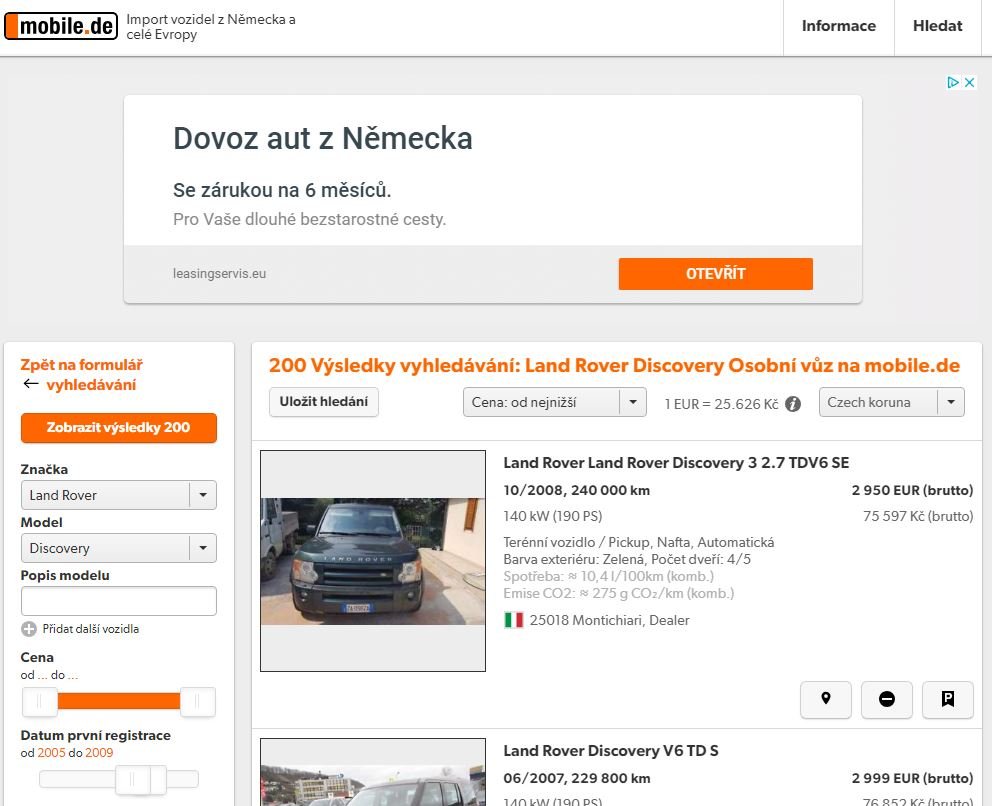Bookmark the Discovery 3 listing
The image size is (992, 806).
coord(948,699)
